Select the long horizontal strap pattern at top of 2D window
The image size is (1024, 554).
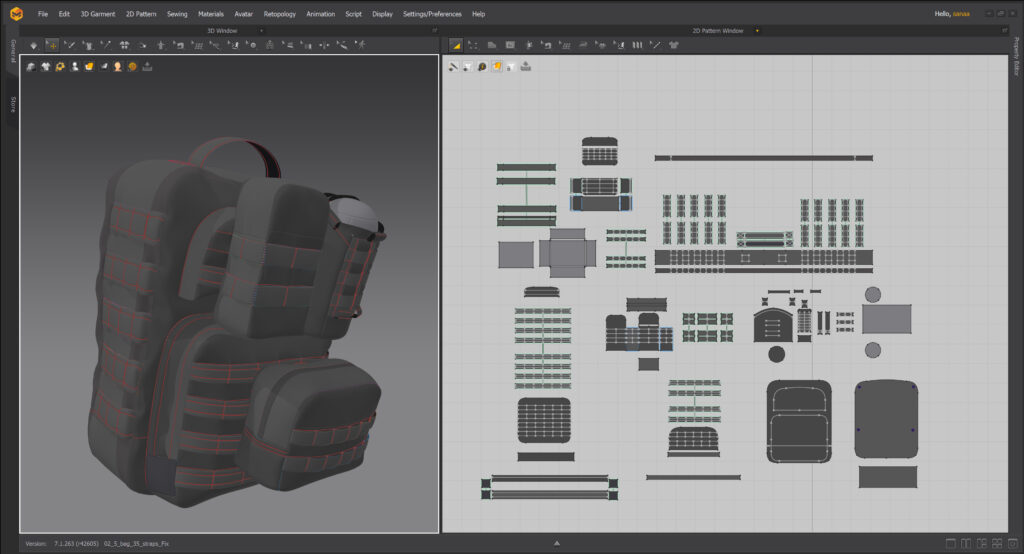pos(763,158)
